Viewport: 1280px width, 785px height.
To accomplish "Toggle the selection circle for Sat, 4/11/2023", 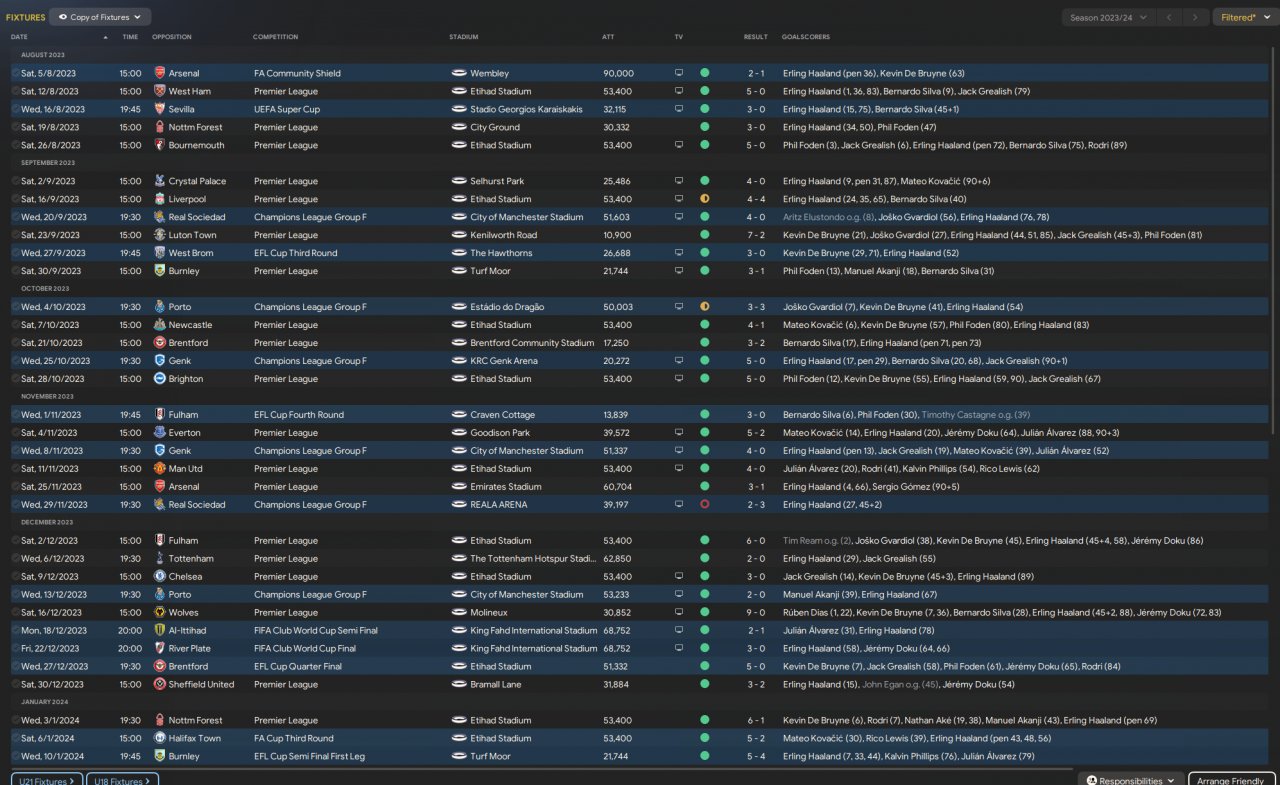I will point(15,433).
